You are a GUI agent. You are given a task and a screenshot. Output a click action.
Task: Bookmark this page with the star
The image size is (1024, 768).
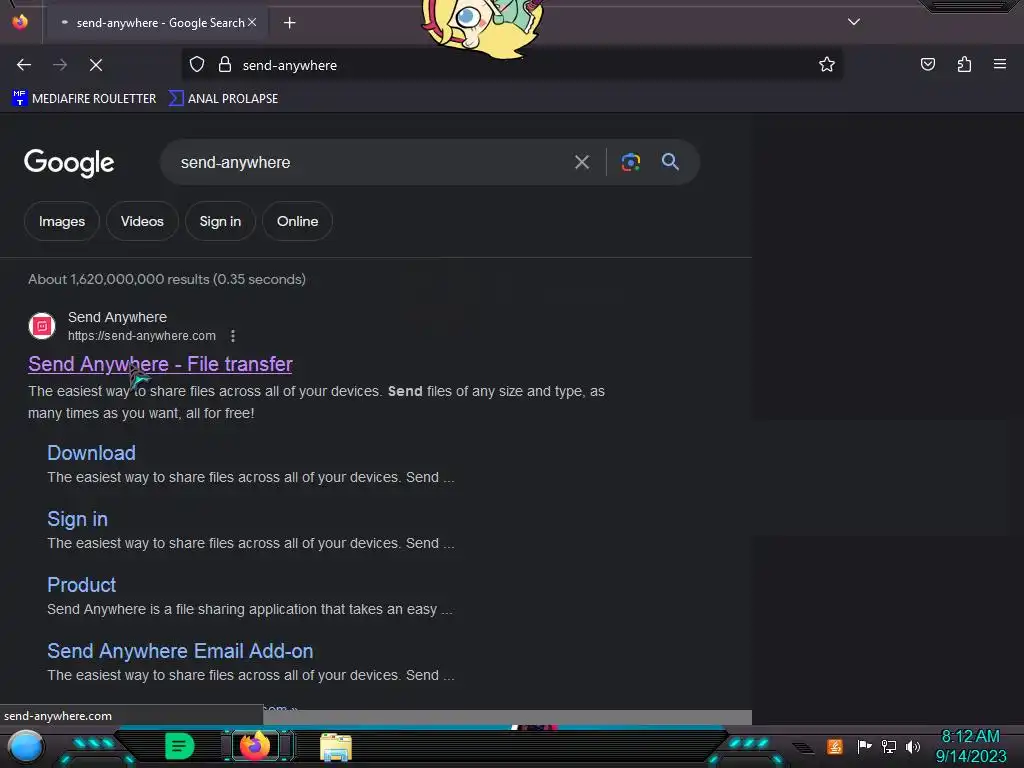[x=827, y=65]
